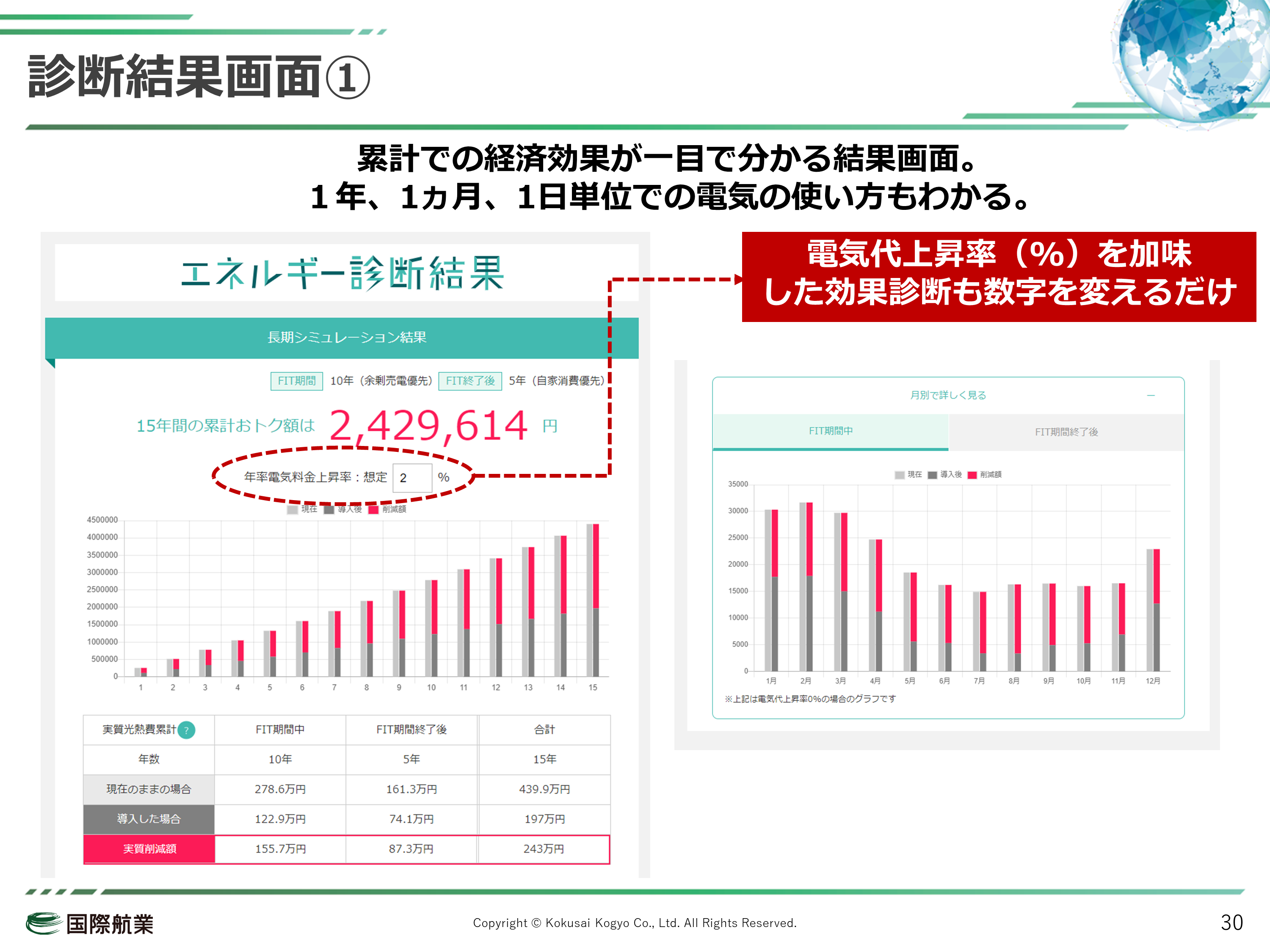
Task: Click the FIT終了後 label badge
Action: (x=470, y=381)
